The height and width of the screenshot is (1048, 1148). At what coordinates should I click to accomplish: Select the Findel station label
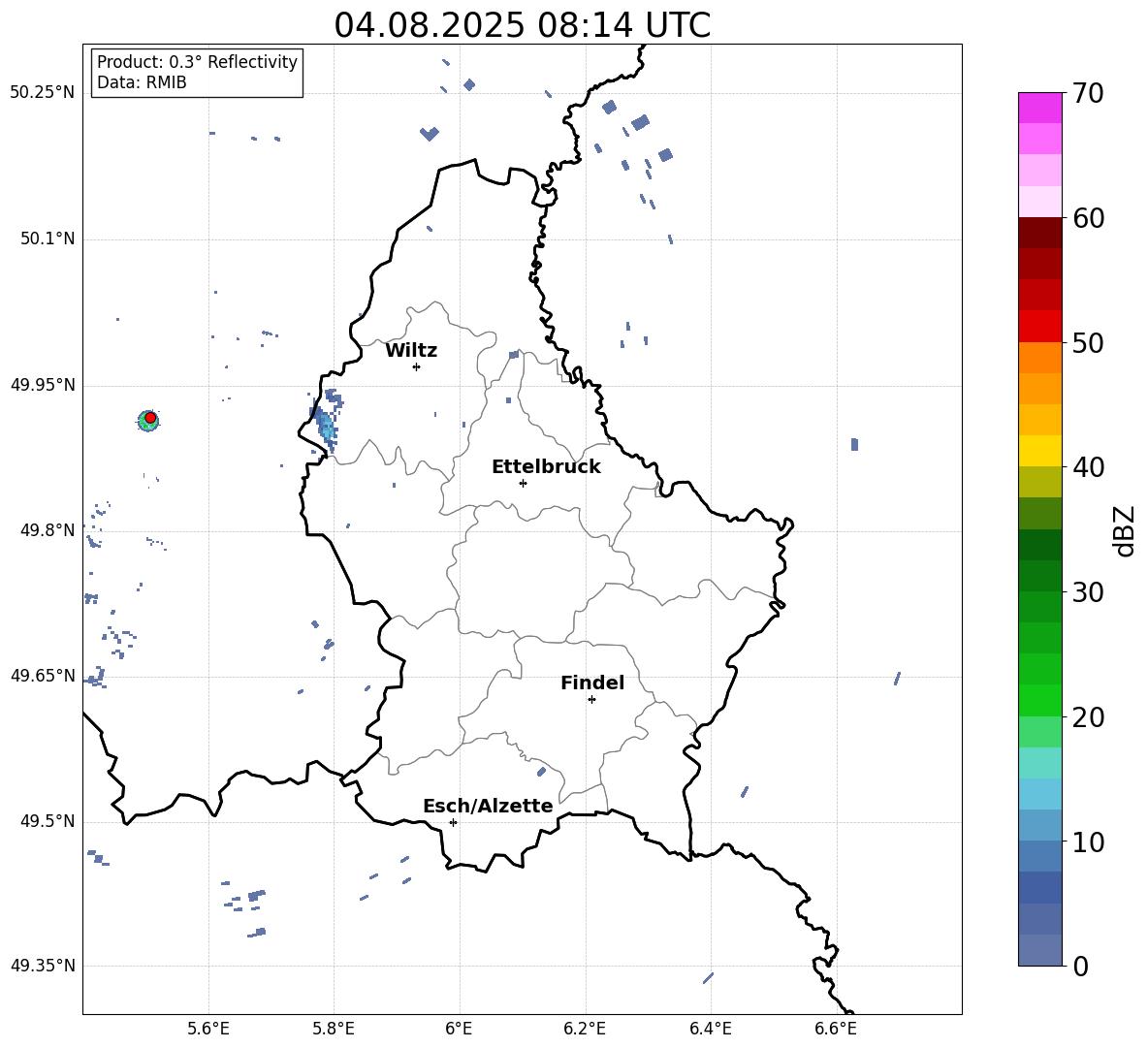point(592,683)
